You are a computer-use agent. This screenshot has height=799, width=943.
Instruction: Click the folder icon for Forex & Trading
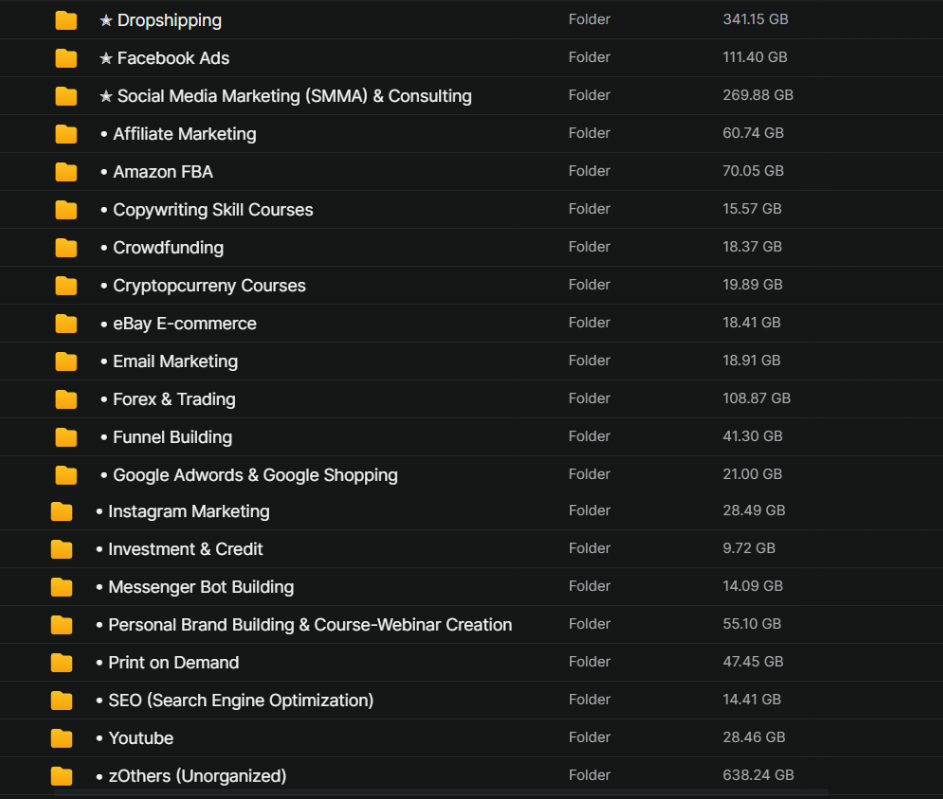tap(66, 400)
